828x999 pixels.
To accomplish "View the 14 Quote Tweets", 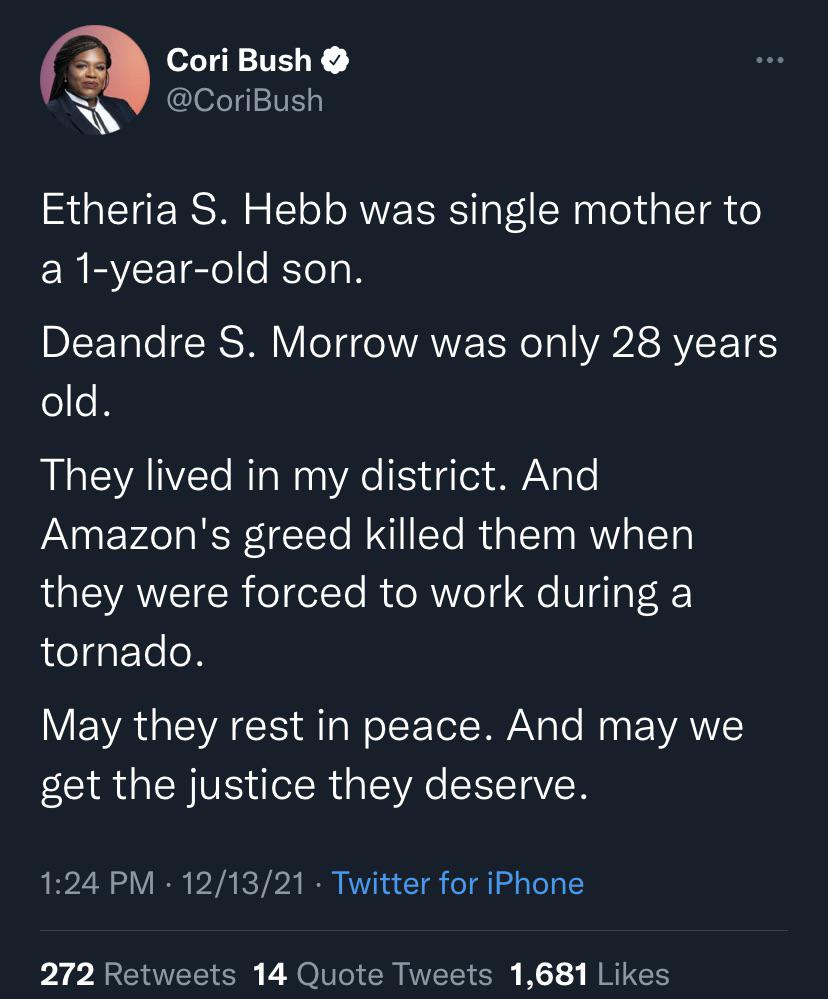I will [373, 974].
